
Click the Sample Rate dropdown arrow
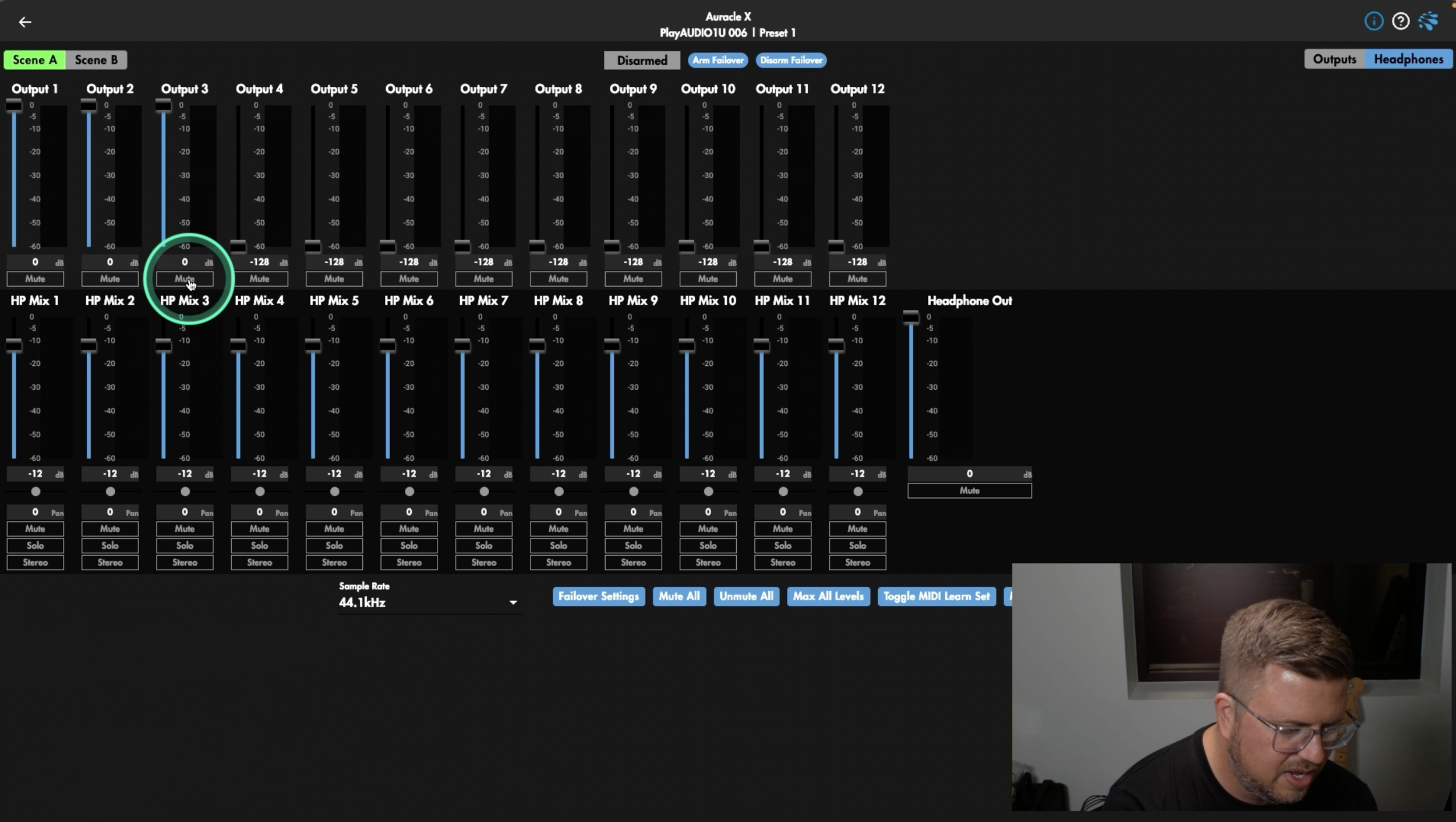pyautogui.click(x=513, y=602)
